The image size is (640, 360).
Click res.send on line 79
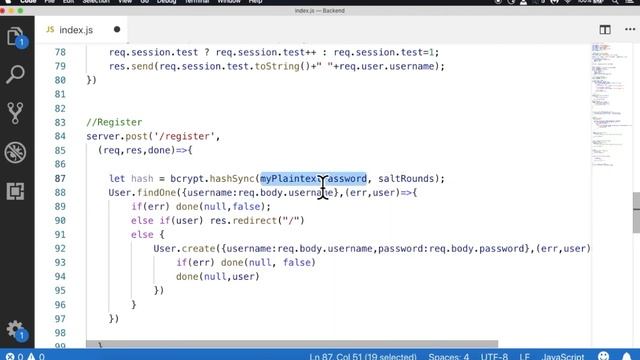131,66
